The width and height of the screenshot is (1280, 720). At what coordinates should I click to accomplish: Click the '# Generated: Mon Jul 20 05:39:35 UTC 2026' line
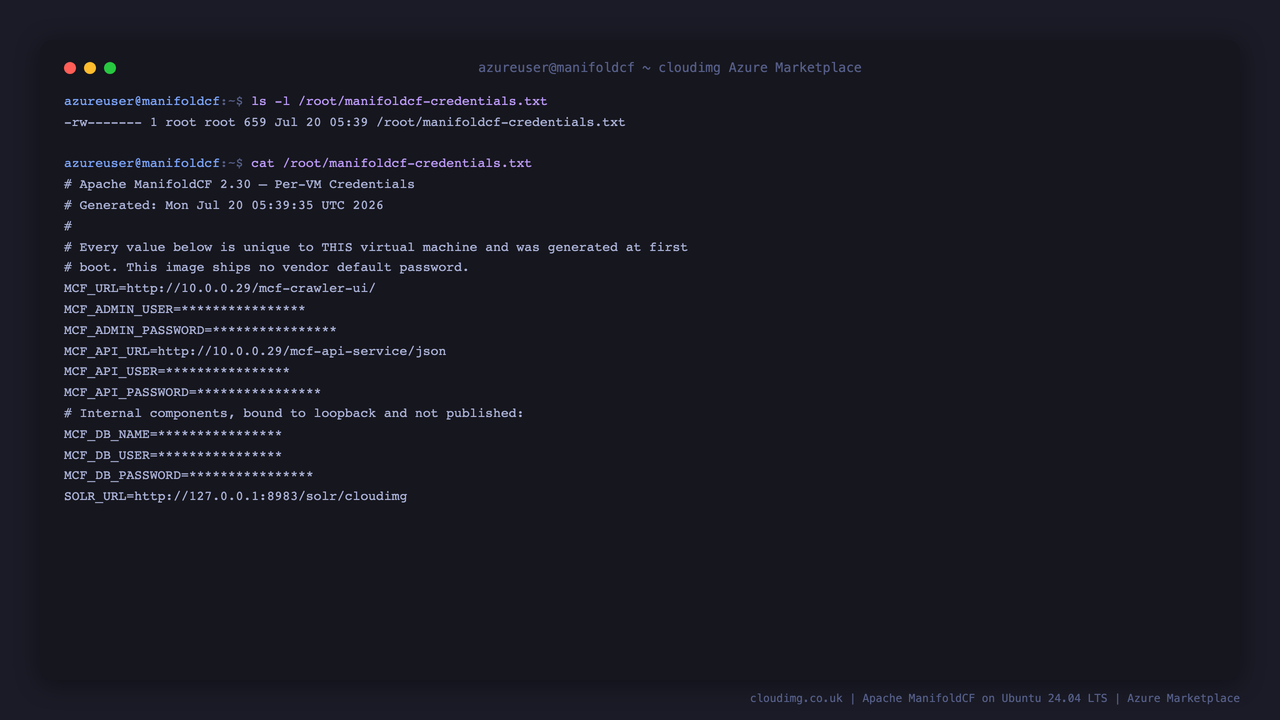(224, 205)
